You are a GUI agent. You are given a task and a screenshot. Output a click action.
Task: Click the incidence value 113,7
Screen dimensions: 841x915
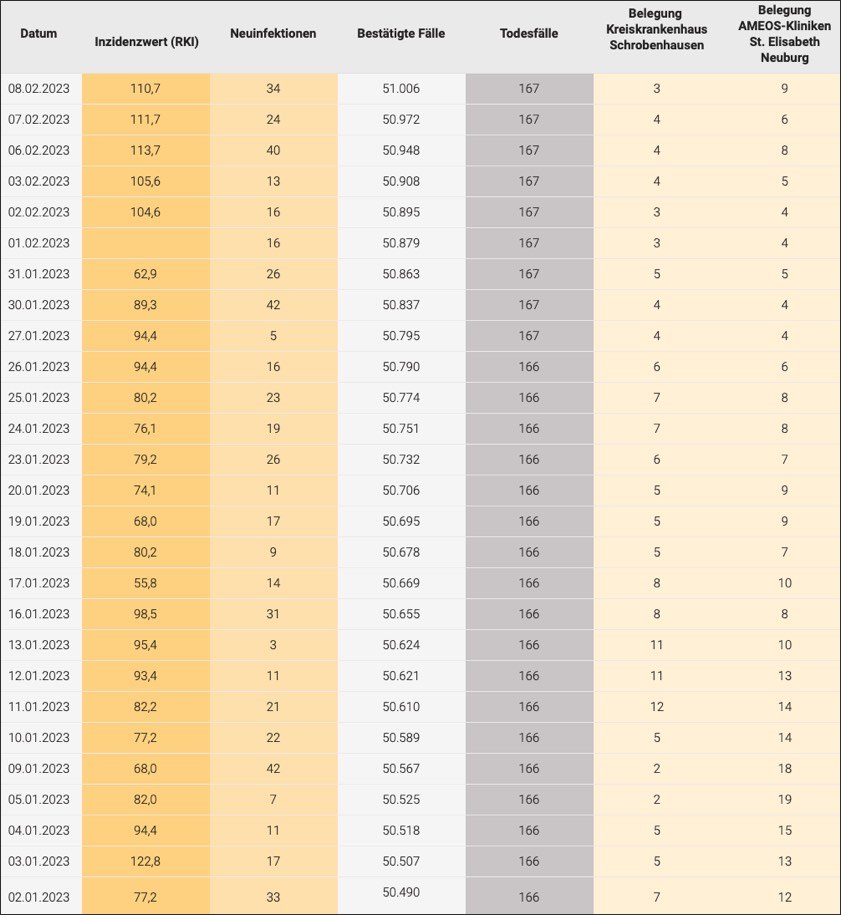click(x=146, y=151)
